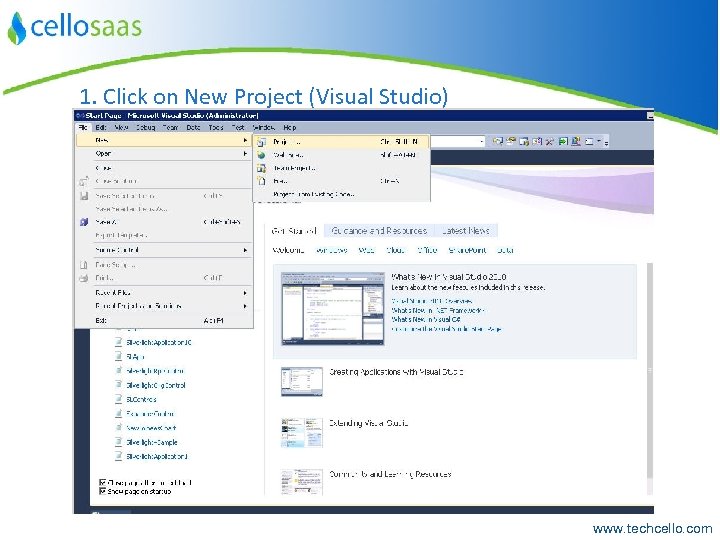Click the first toolbar icon right of combo box
720x540 pixels.
497,142
